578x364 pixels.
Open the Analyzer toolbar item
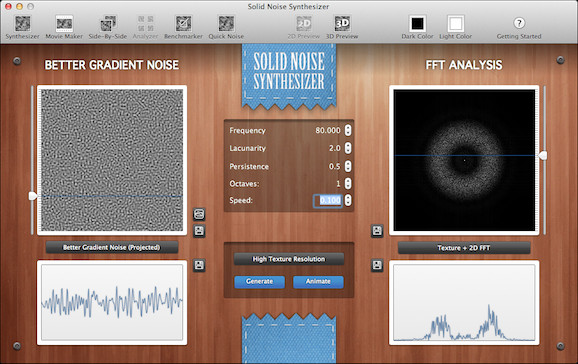[145, 27]
